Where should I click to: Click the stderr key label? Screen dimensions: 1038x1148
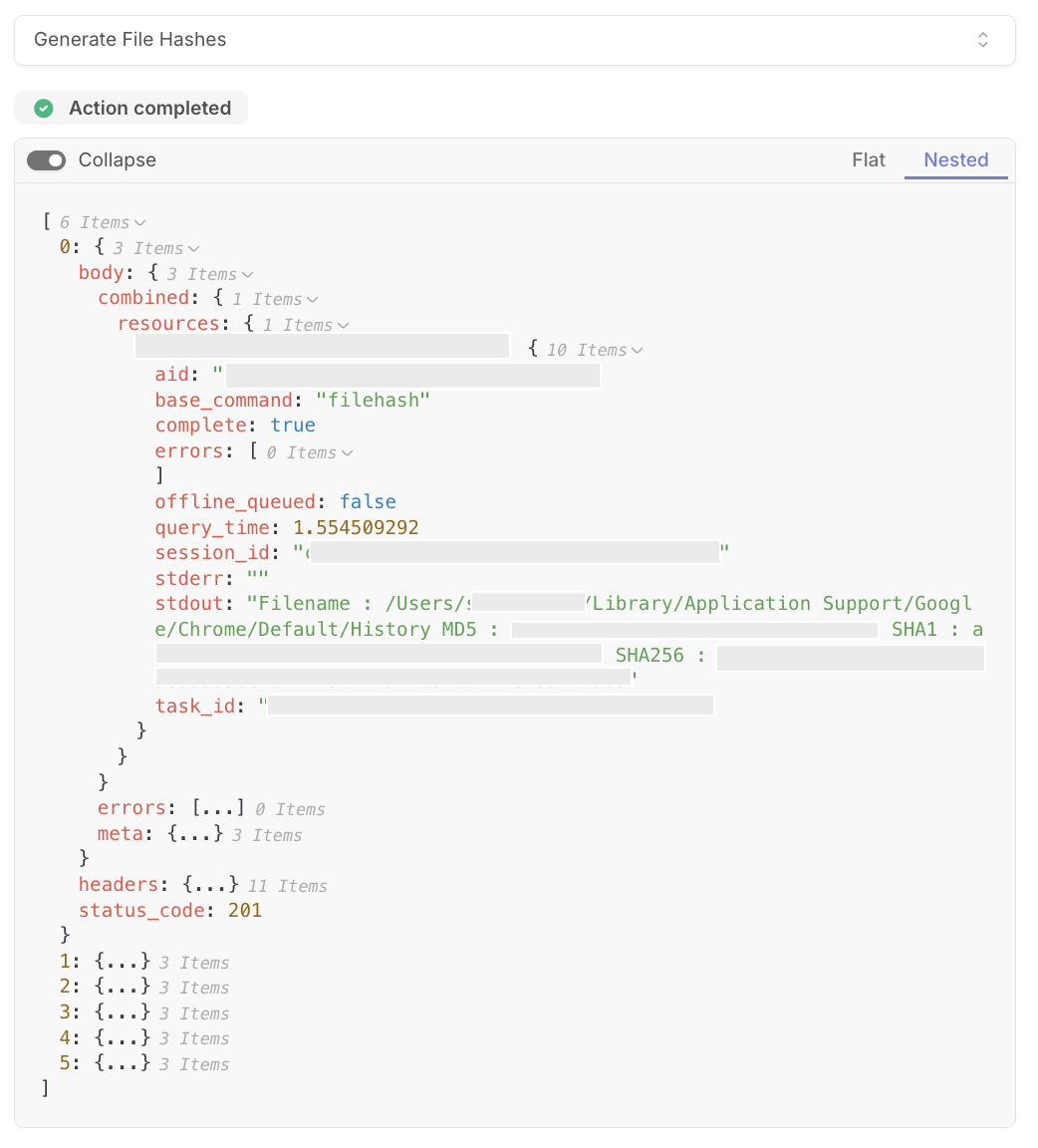point(189,578)
